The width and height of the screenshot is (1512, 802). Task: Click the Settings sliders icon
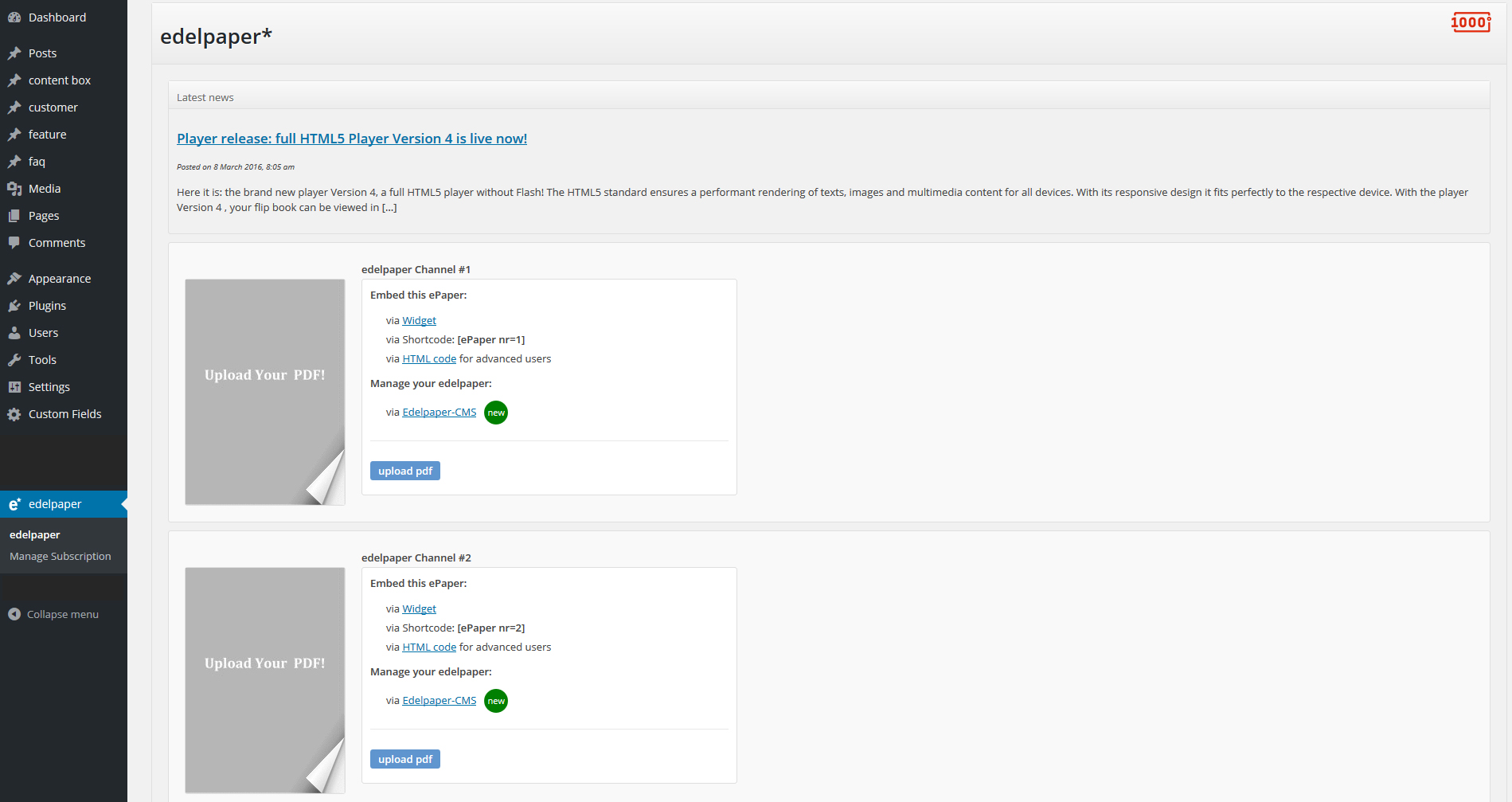[14, 387]
